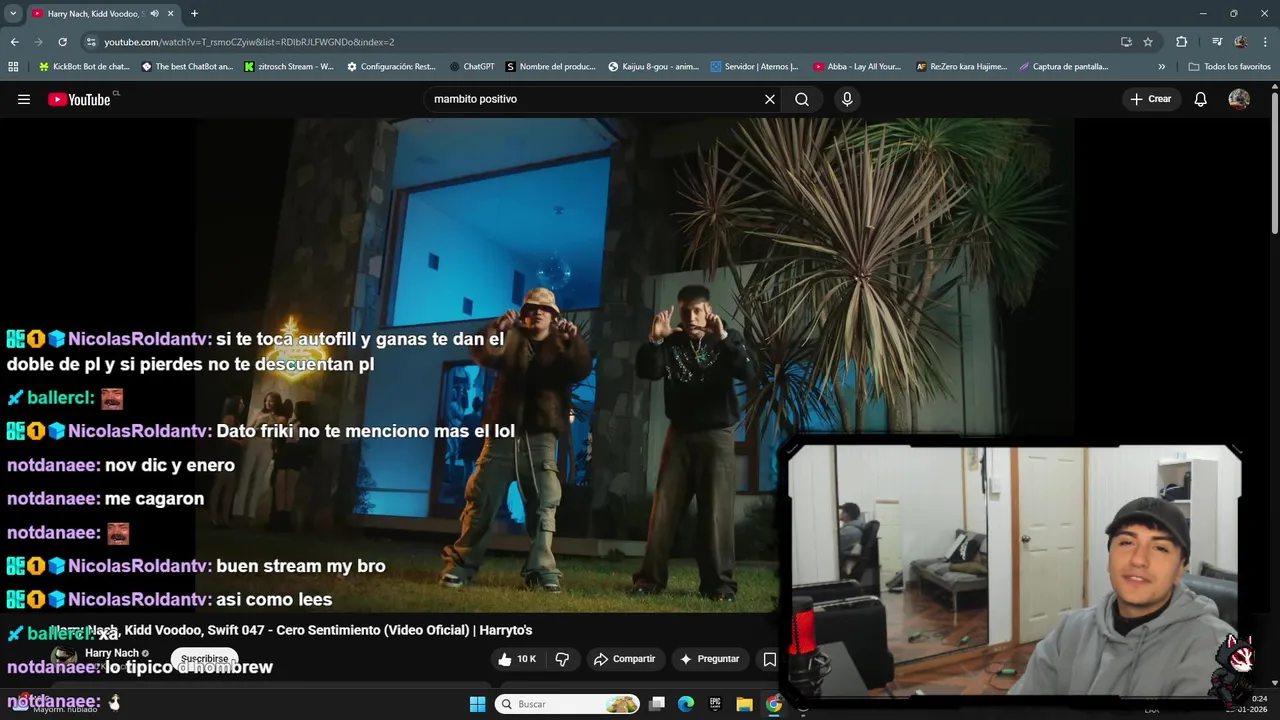Open the Todos los favoritos folder

(x=1230, y=67)
